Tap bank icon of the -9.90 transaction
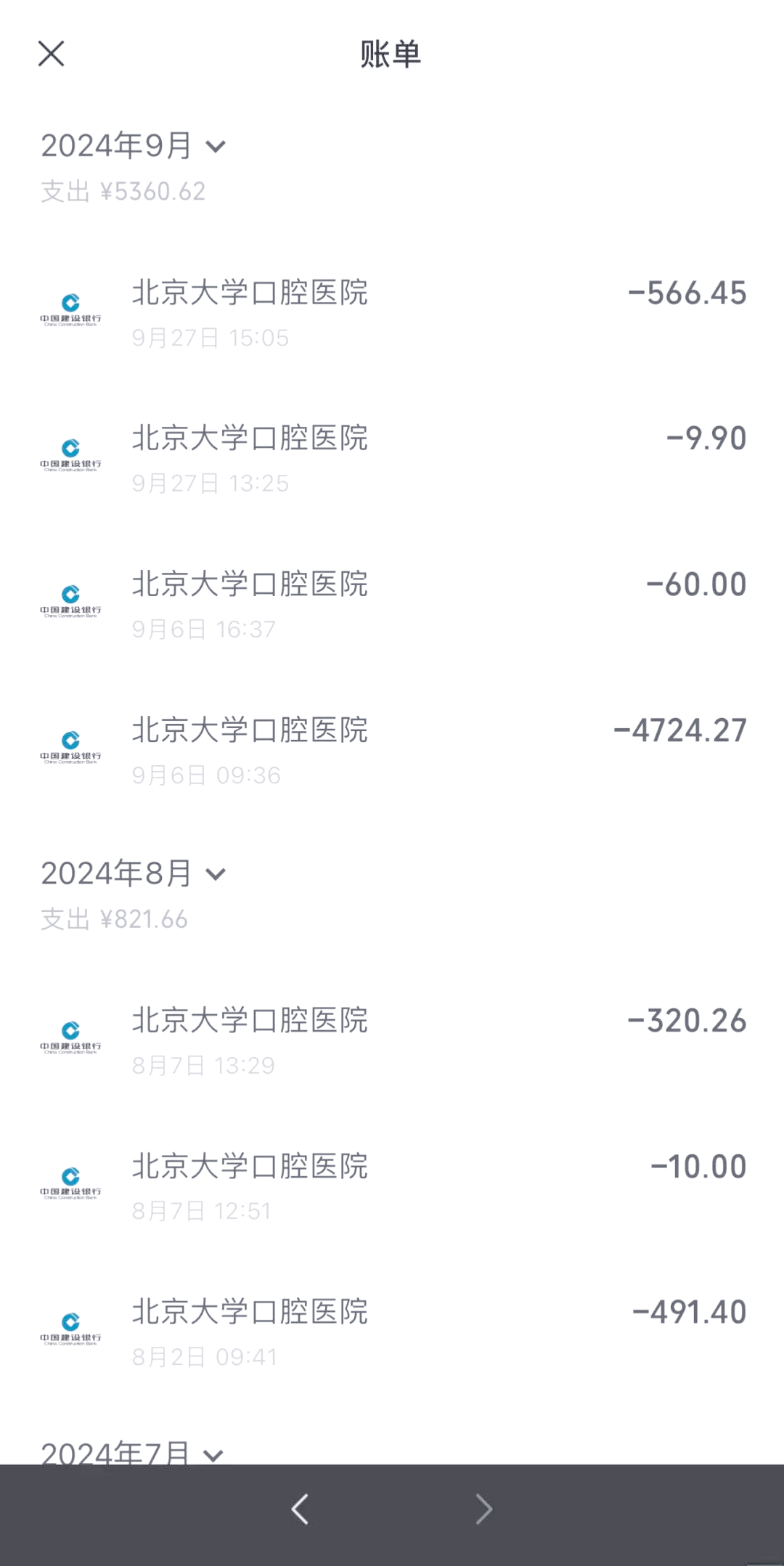Viewport: 784px width, 1566px height. [70, 454]
